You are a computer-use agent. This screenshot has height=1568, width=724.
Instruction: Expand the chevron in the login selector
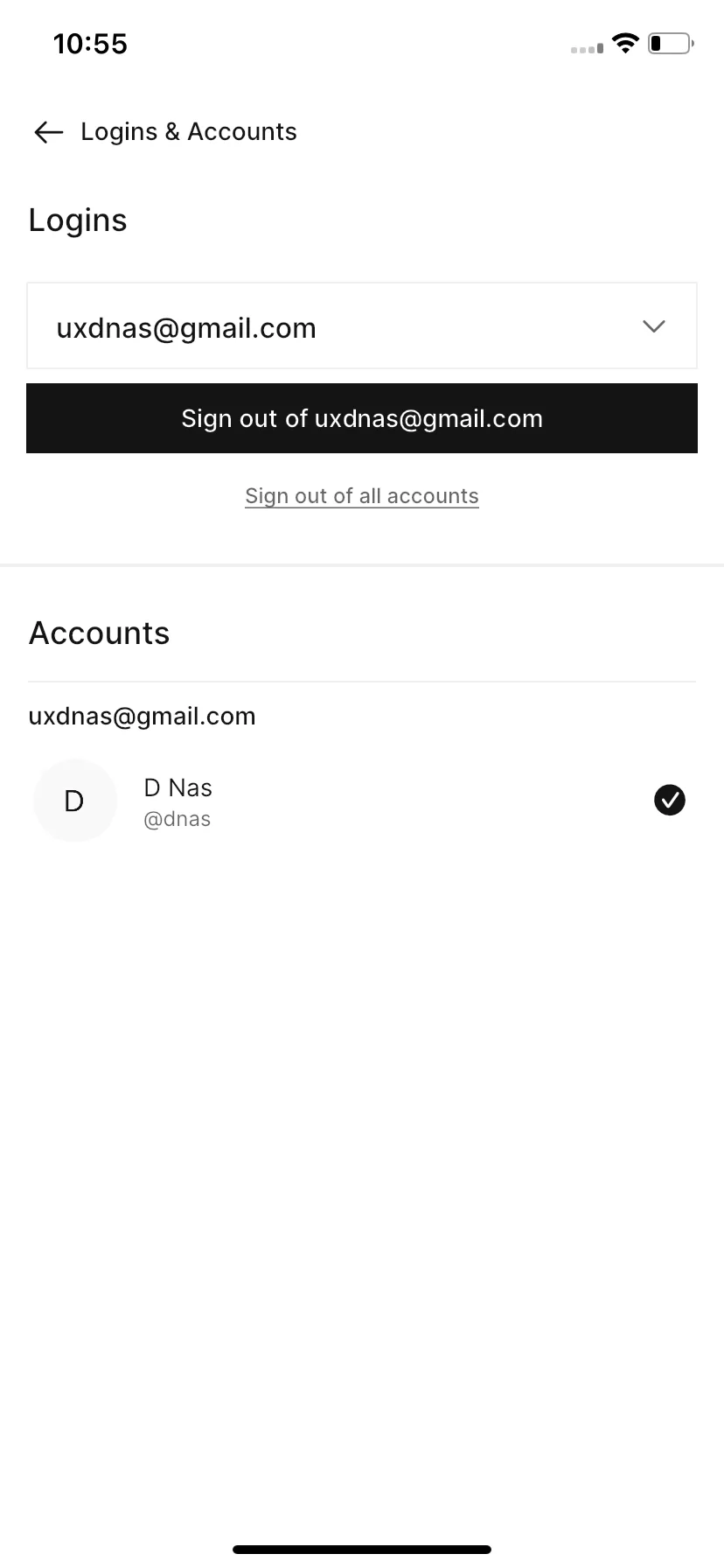(x=654, y=325)
